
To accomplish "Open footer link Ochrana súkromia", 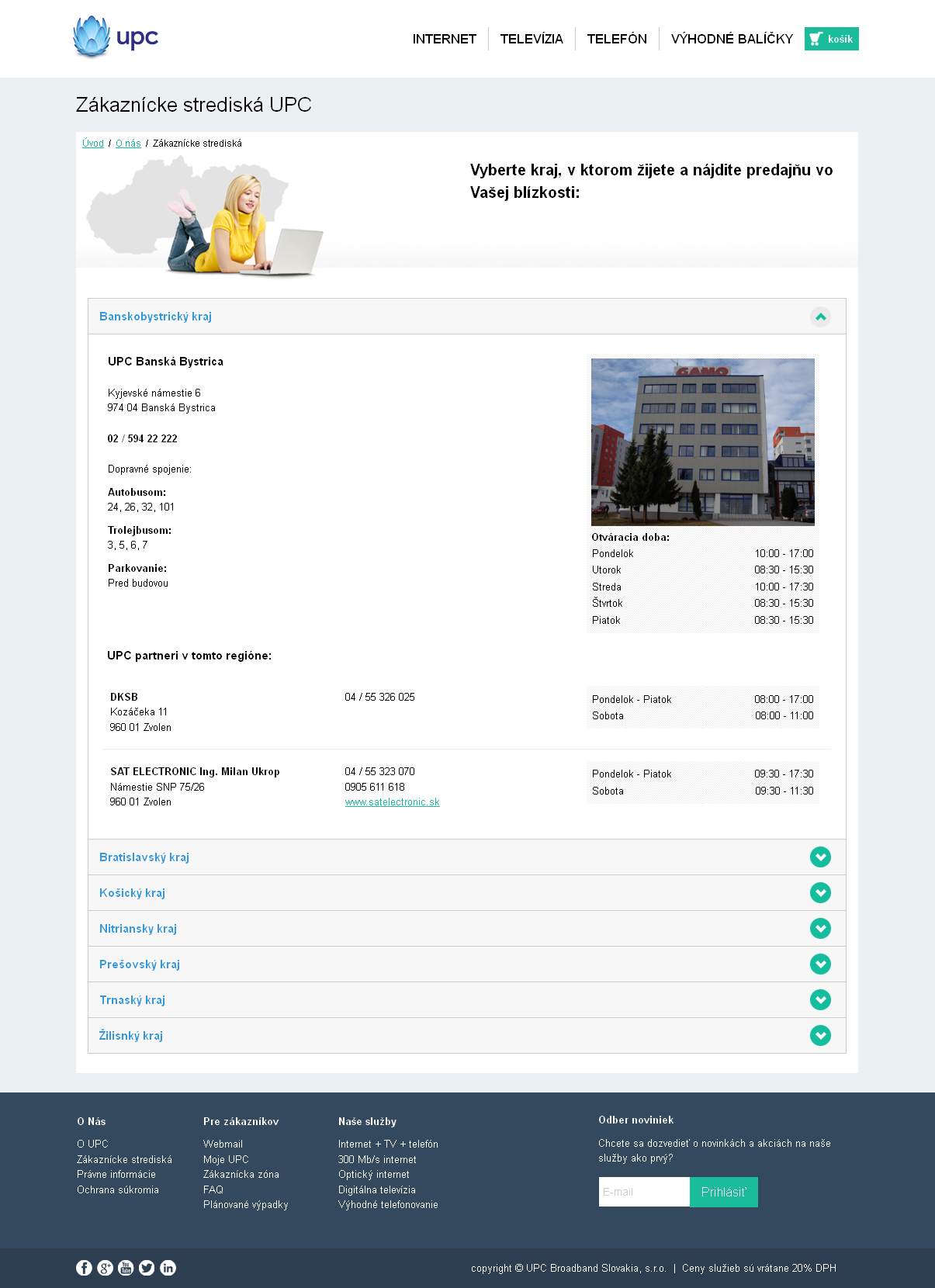I will coord(118,1190).
